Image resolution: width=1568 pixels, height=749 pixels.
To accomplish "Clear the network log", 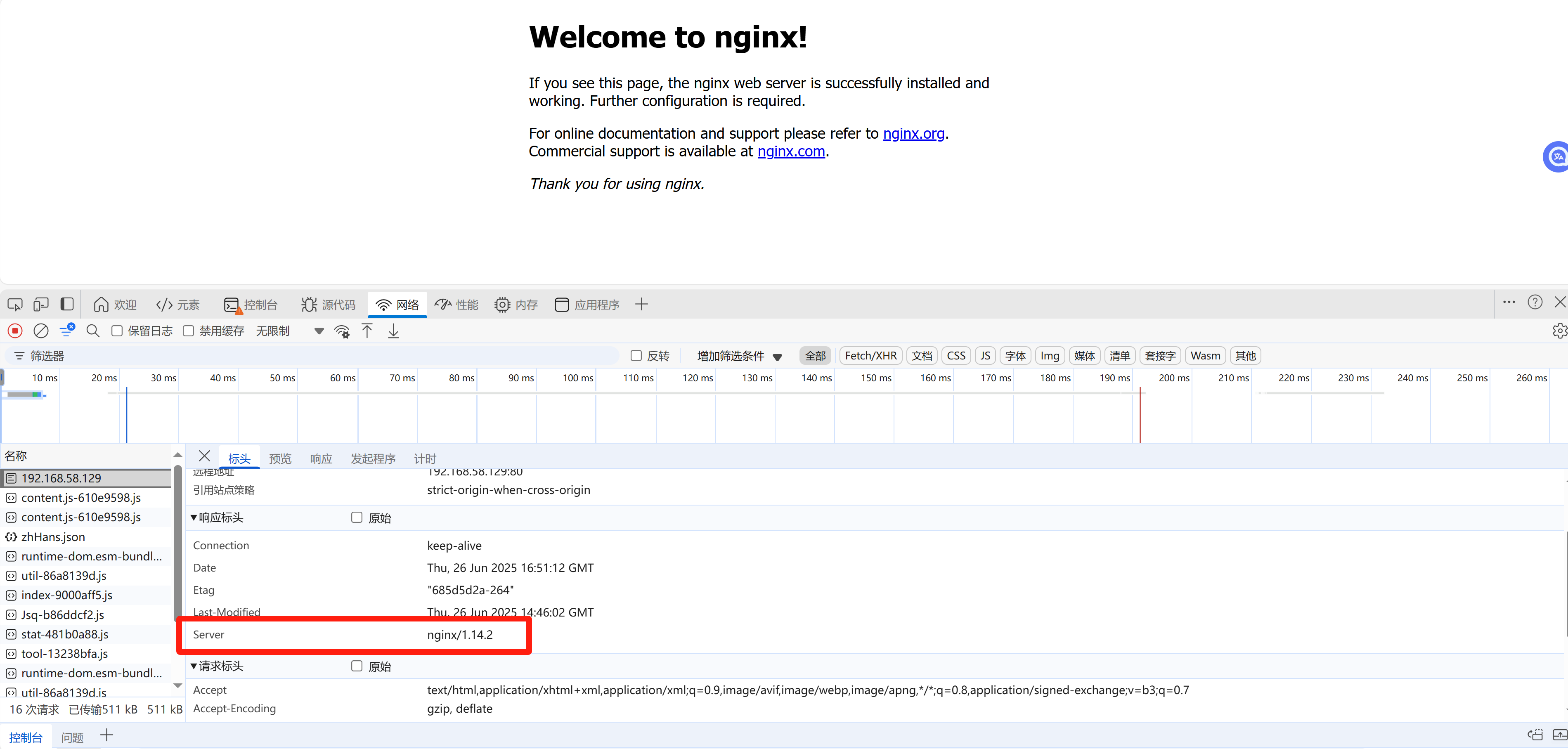I will [x=41, y=331].
